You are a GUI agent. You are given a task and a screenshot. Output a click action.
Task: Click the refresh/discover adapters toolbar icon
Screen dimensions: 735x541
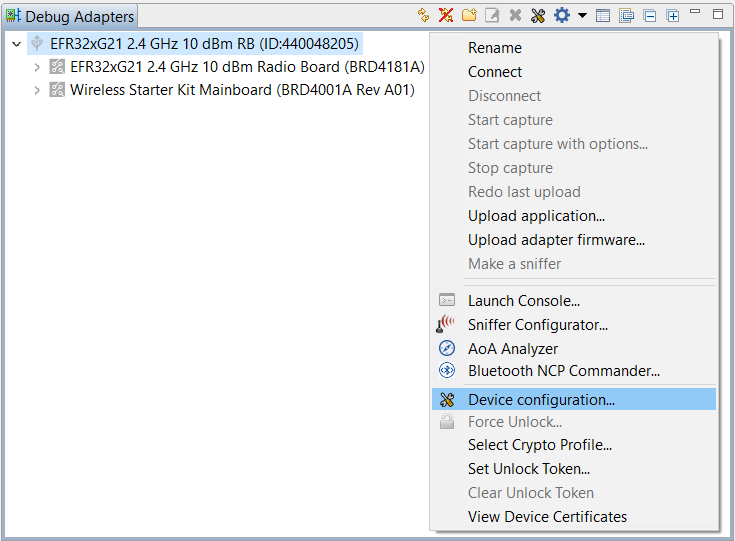tap(424, 15)
